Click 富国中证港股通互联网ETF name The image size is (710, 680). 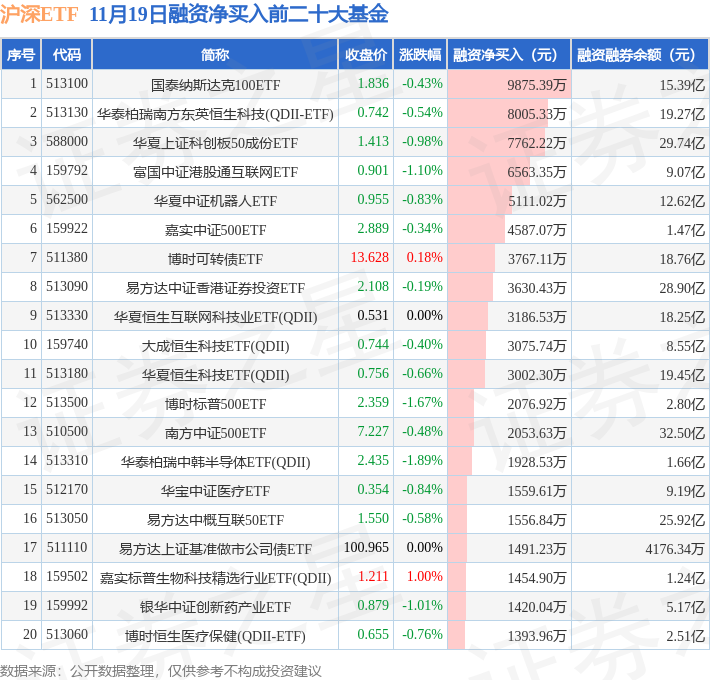coord(215,172)
